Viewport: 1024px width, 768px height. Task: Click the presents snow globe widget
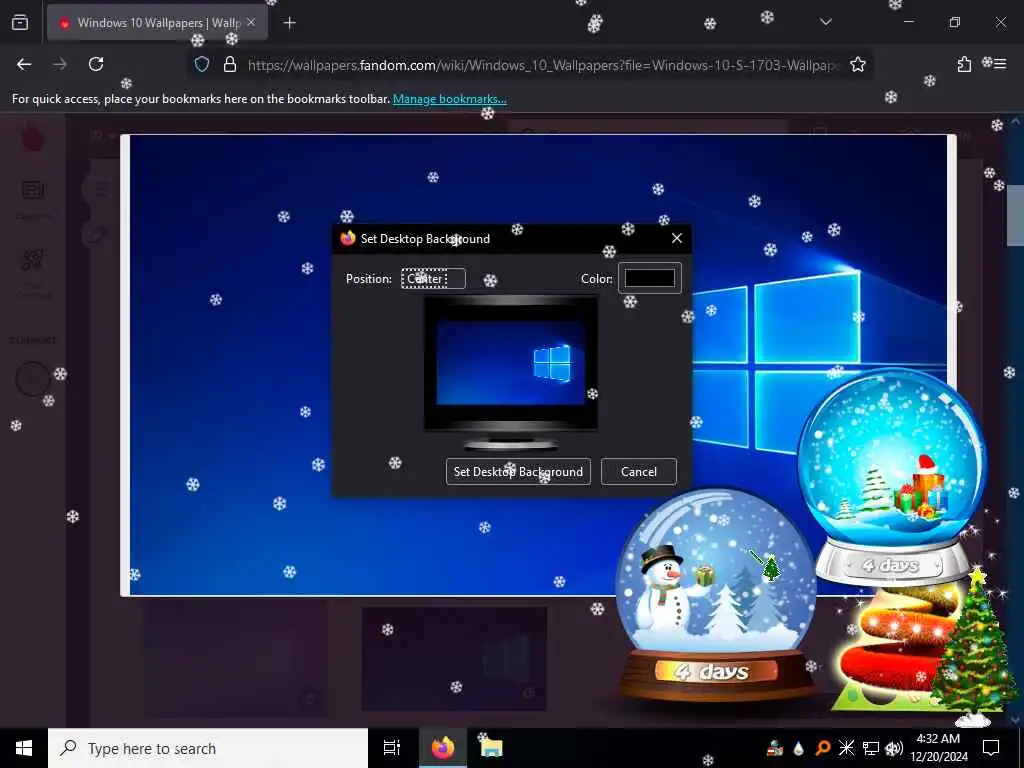point(892,477)
